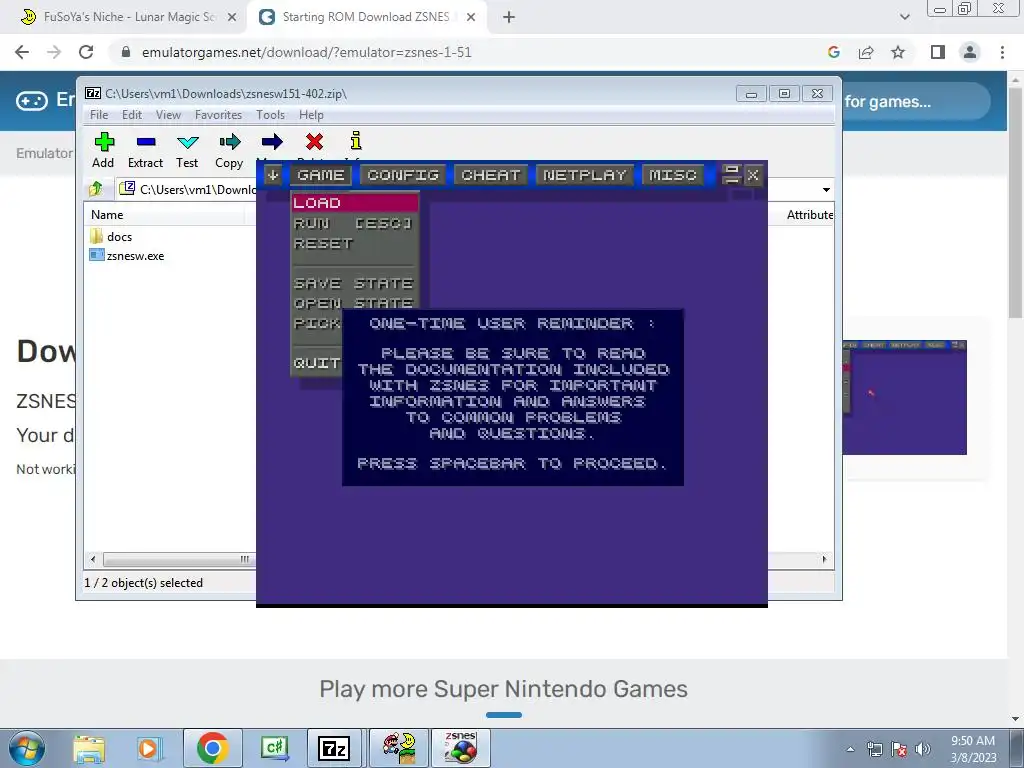This screenshot has height=768, width=1024.
Task: Click the 7-Zip scrollbar right arrow
Action: (x=824, y=559)
